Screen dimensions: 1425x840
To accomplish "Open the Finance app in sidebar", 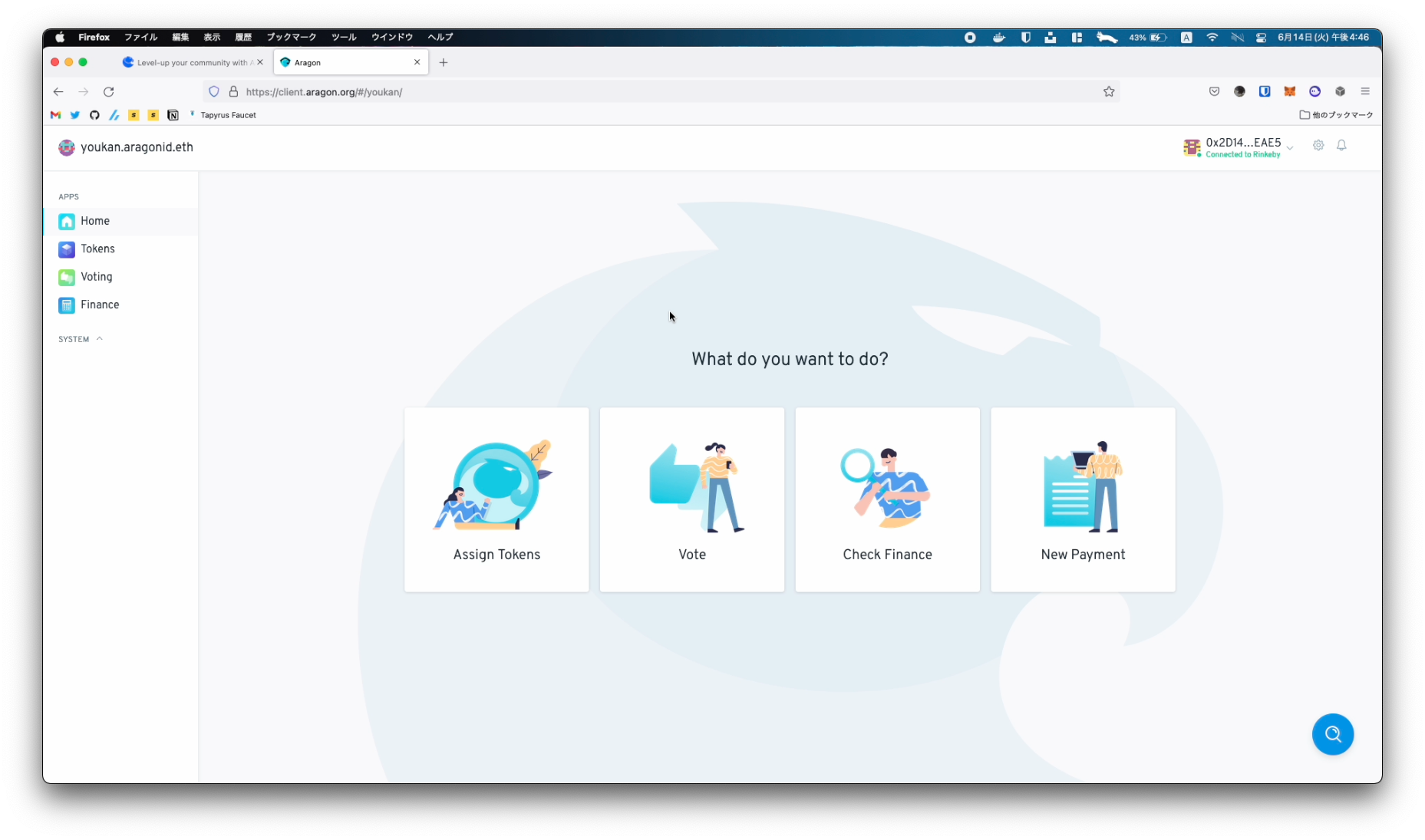I will point(100,305).
